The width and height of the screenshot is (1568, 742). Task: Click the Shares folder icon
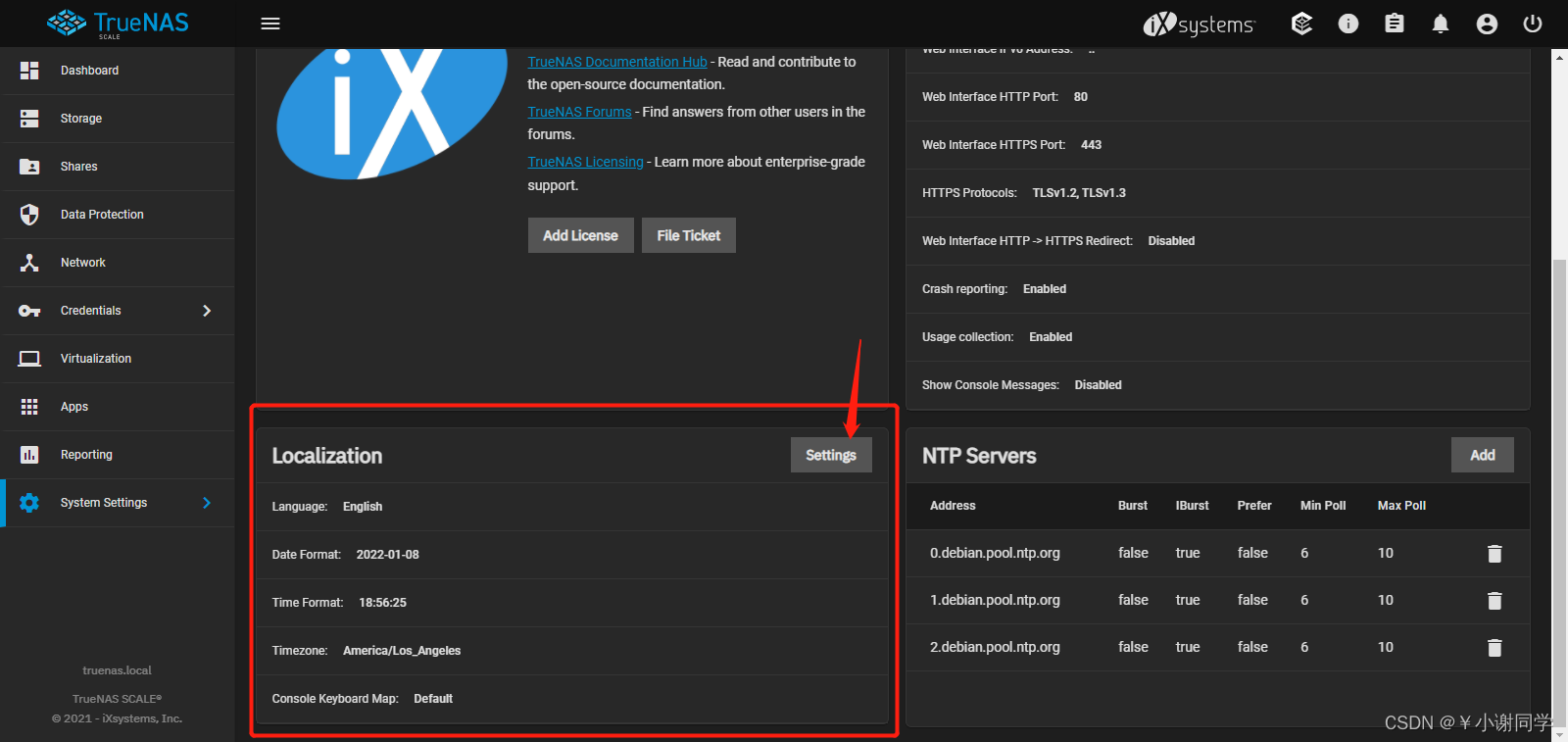click(x=29, y=167)
